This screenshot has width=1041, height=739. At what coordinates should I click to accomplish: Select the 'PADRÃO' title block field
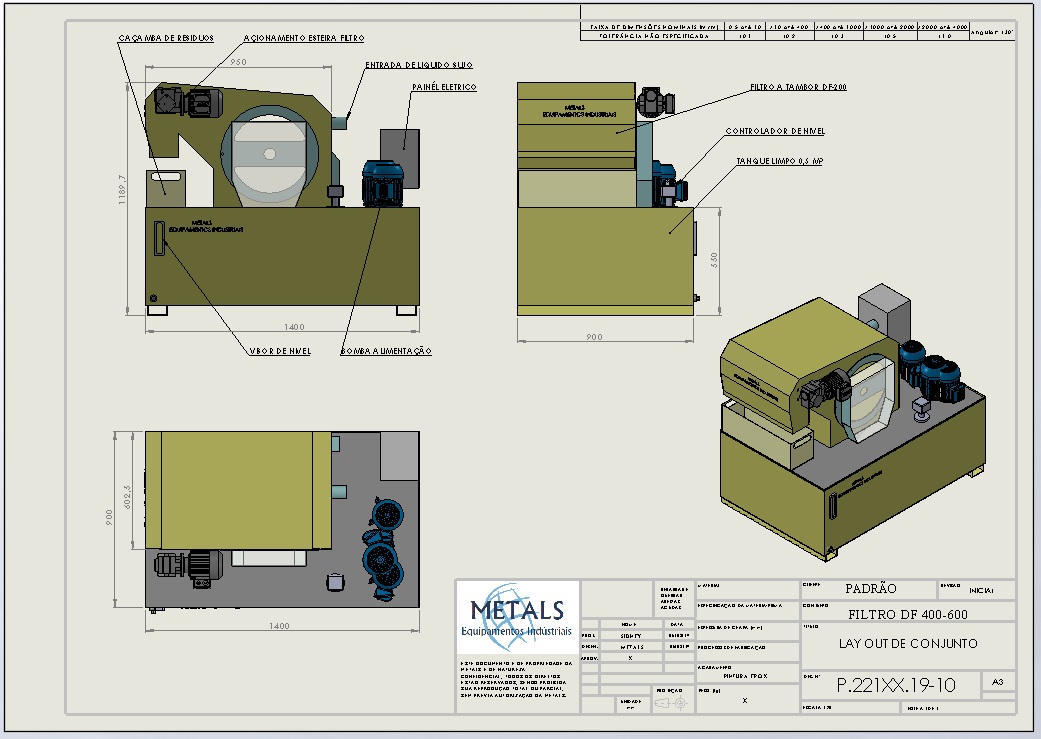click(870, 589)
